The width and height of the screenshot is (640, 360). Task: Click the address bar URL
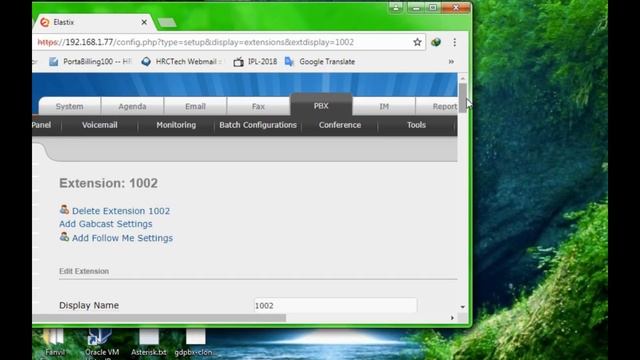coord(196,42)
